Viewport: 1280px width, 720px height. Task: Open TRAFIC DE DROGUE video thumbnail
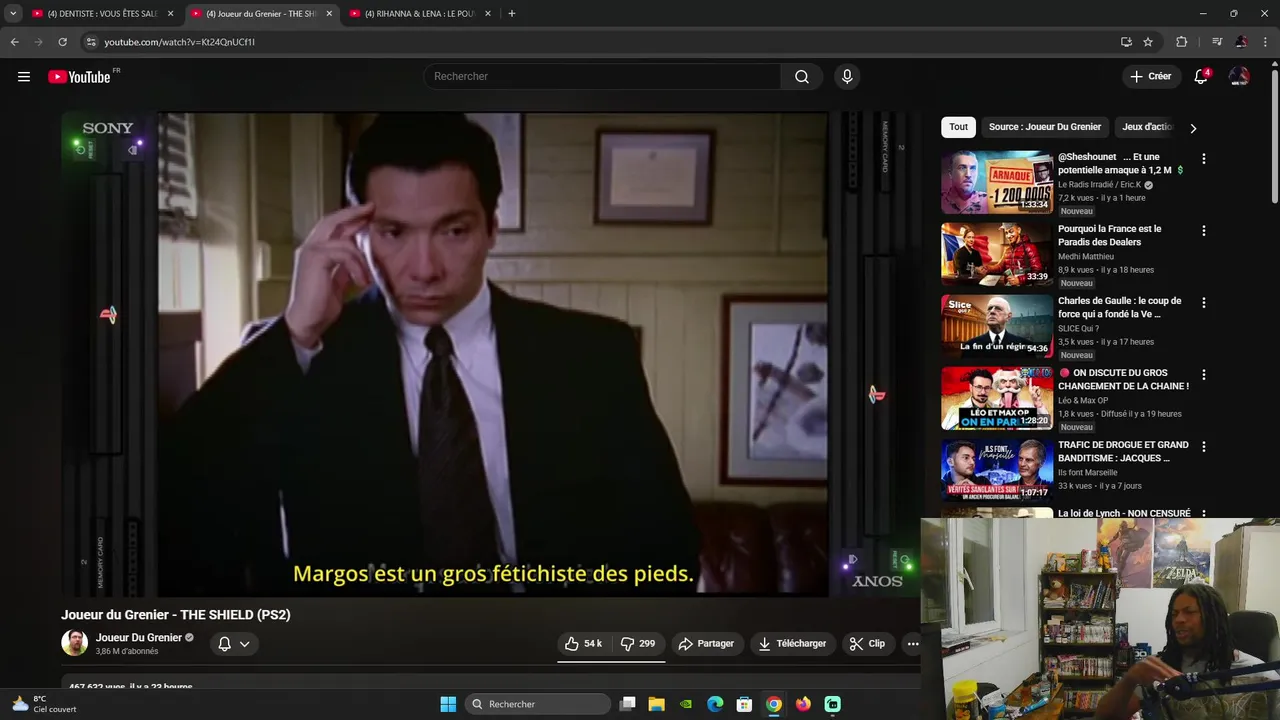click(x=997, y=470)
